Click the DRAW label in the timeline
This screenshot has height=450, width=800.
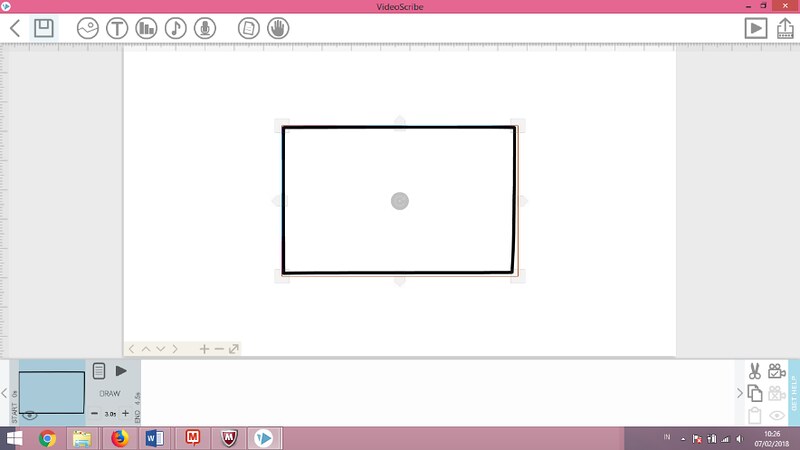[x=110, y=394]
